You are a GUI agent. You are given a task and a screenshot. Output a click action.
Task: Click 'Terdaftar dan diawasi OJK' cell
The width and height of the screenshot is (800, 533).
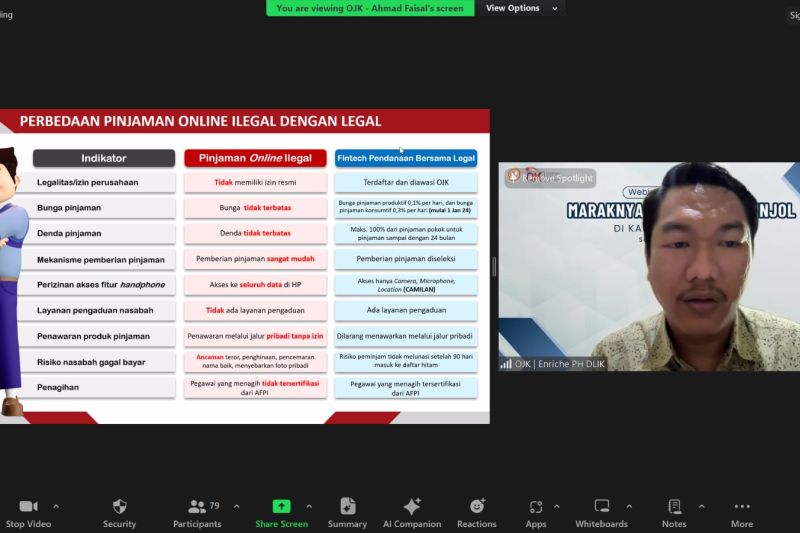point(406,182)
